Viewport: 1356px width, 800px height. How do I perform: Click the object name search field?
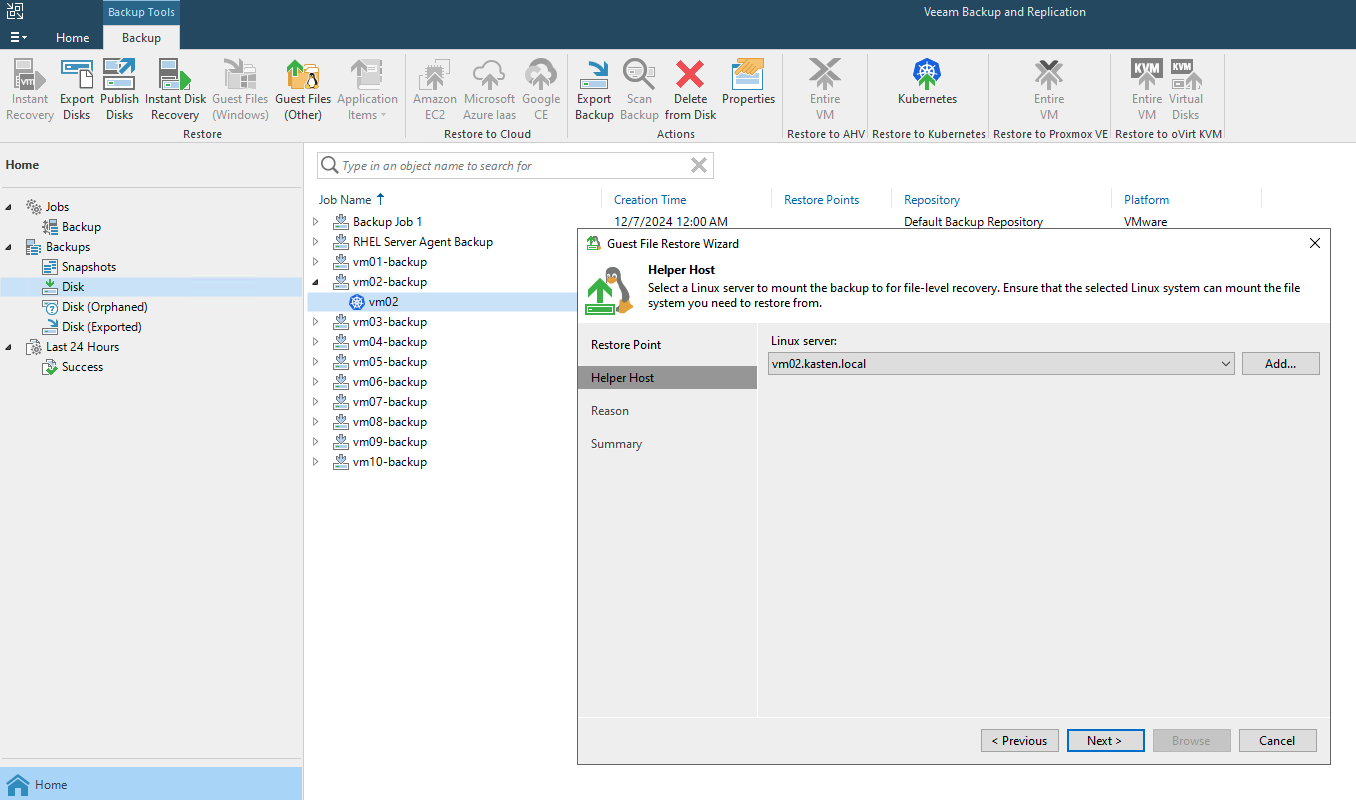514,165
